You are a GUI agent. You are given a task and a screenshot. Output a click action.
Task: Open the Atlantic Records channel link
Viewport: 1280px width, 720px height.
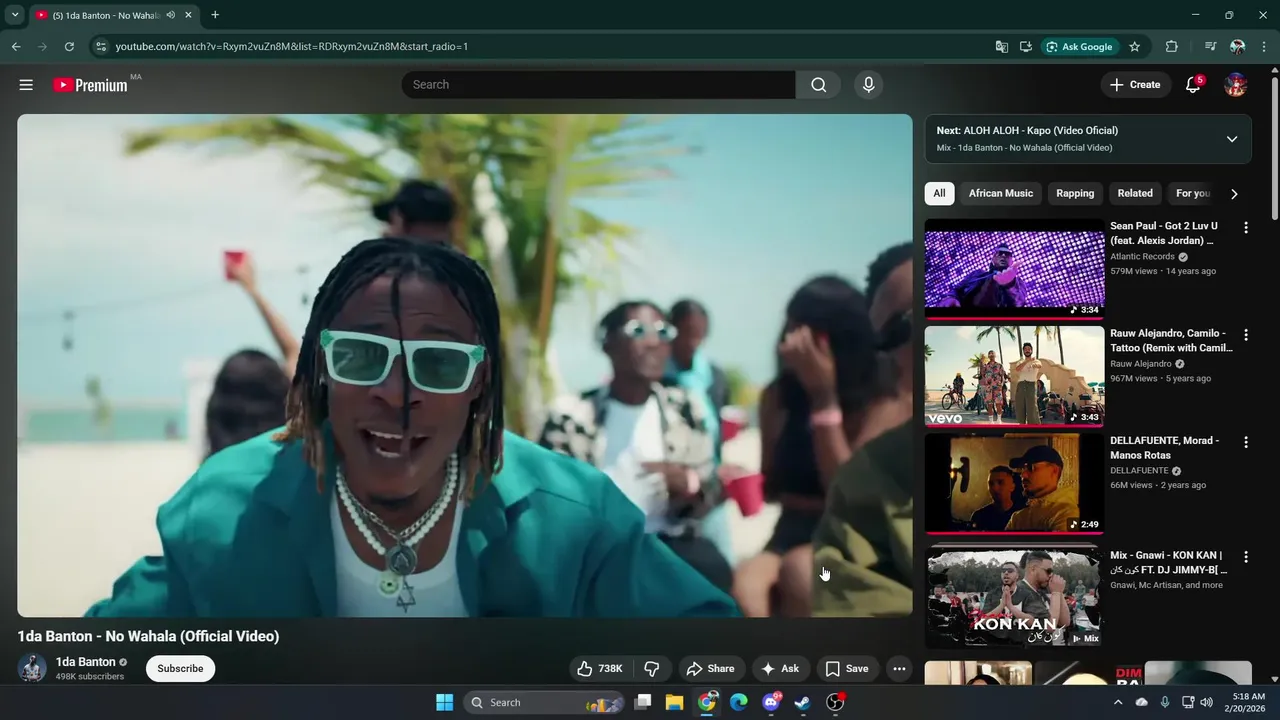(x=1142, y=257)
